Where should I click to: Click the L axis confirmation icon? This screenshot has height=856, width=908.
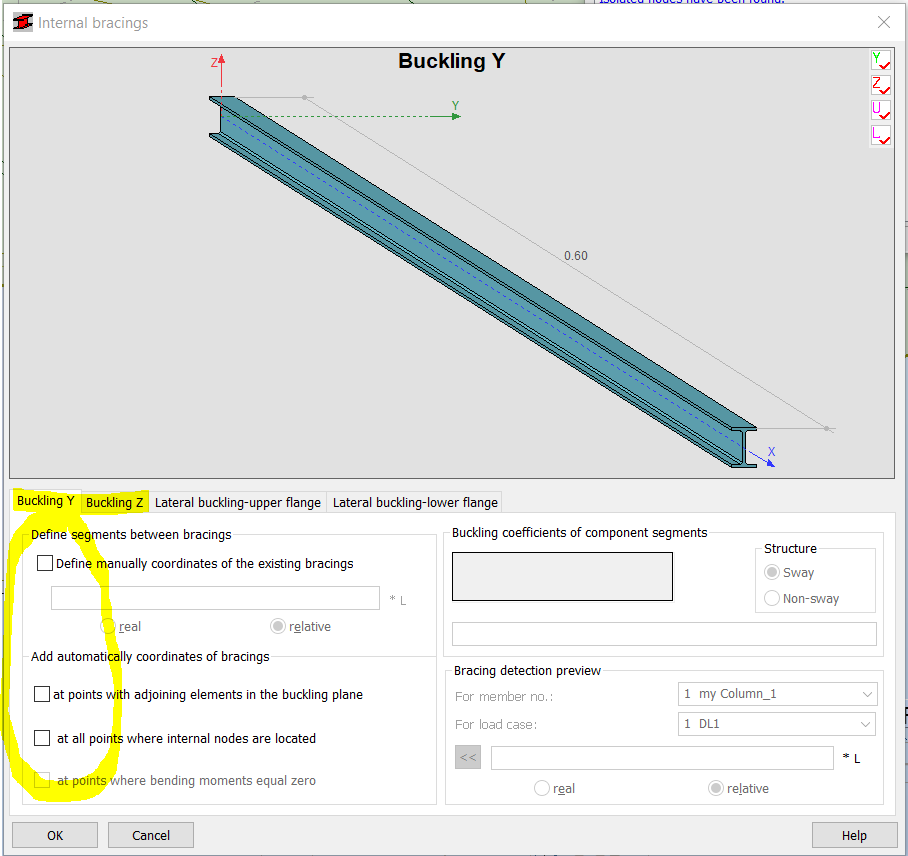click(x=880, y=135)
